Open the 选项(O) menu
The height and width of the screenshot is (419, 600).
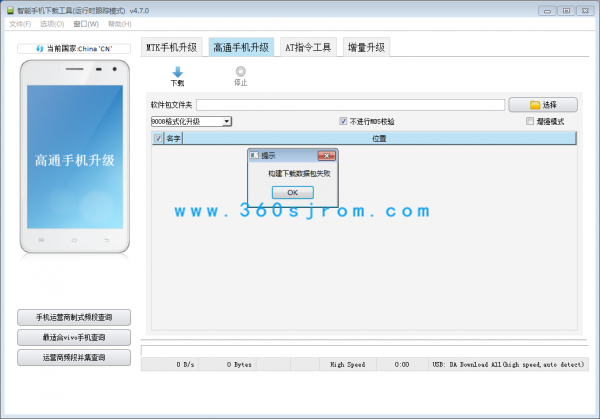pos(52,24)
